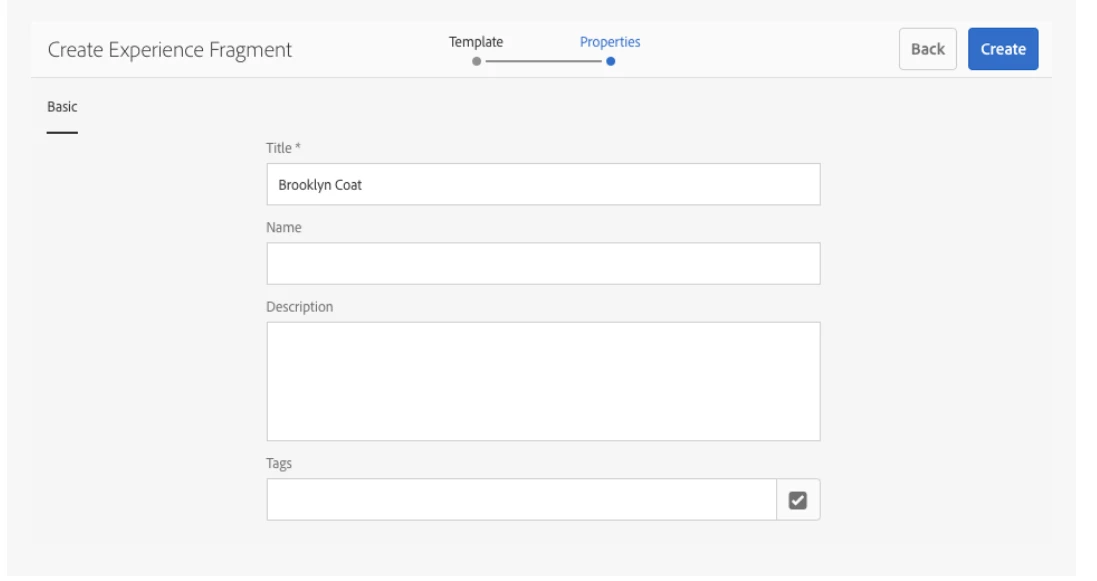Click the Create Experience Fragment heading
Viewport: 1097px width, 581px height.
(170, 50)
